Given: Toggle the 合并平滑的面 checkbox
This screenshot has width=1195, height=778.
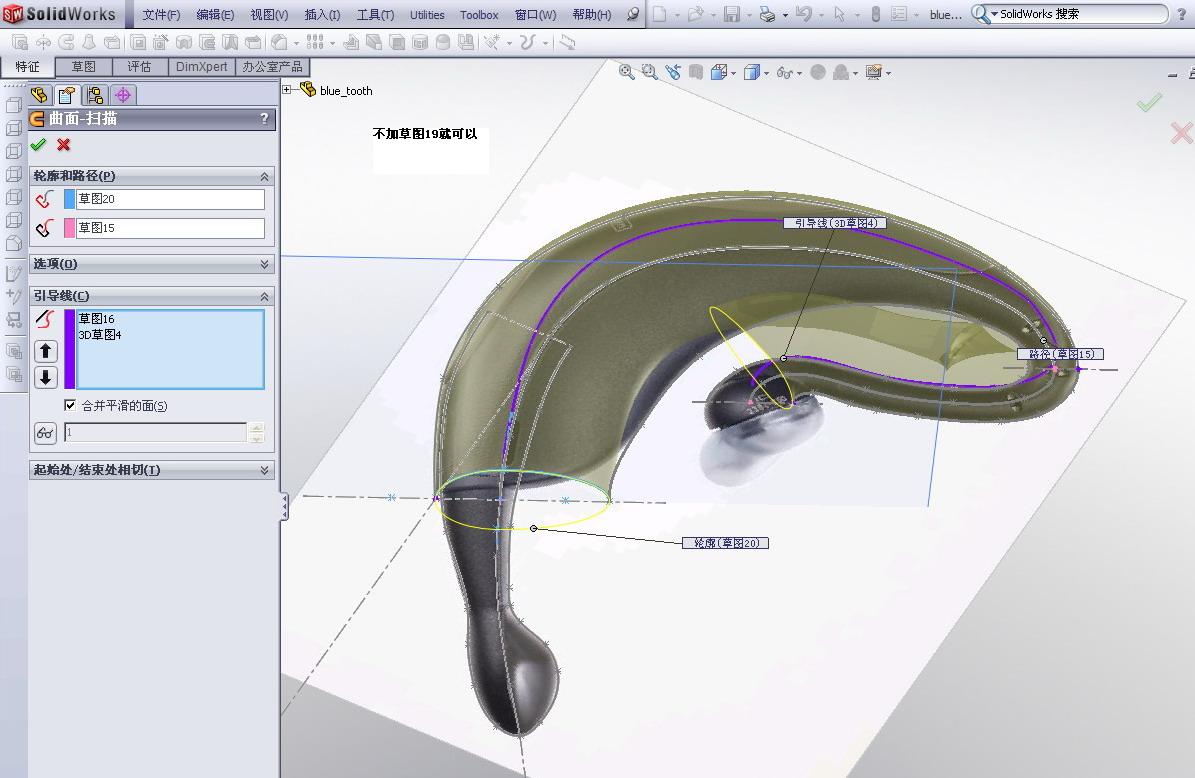Looking at the screenshot, I should pyautogui.click(x=70, y=405).
